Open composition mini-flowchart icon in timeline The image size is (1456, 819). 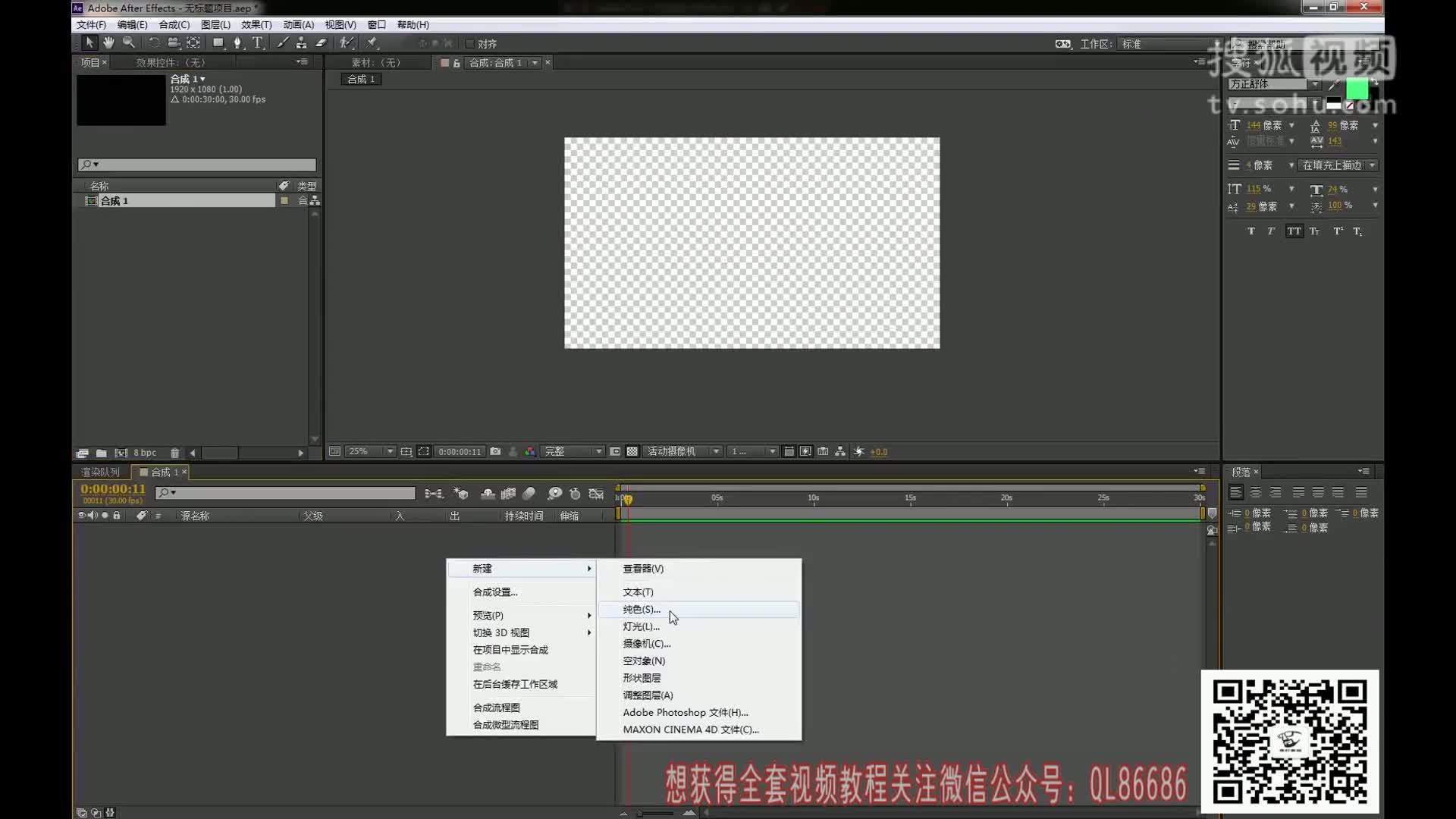(433, 494)
